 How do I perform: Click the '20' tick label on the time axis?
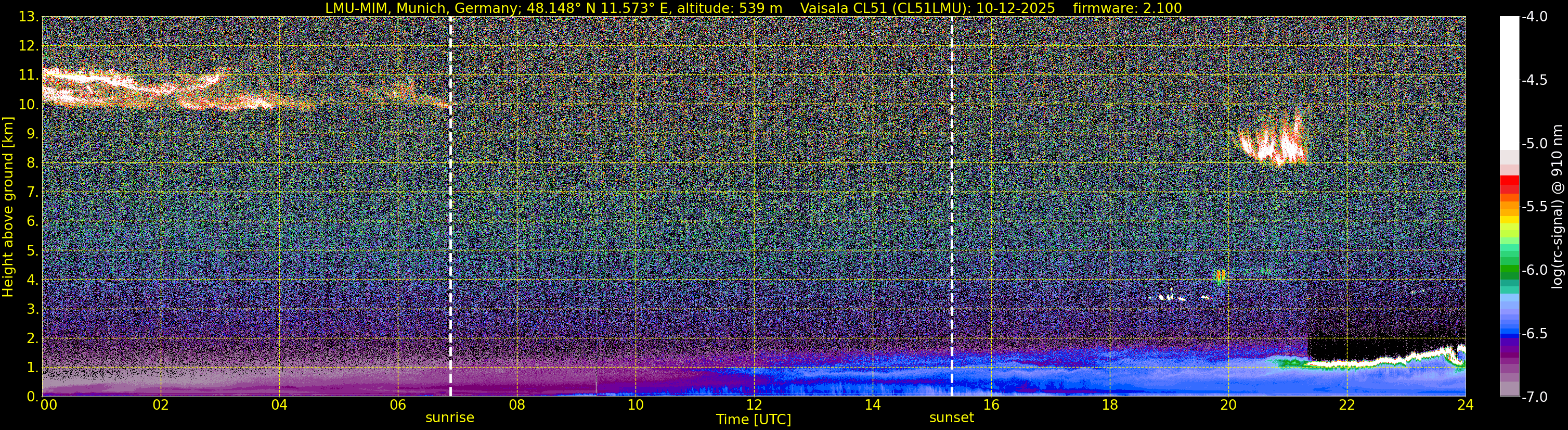pyautogui.click(x=1228, y=405)
